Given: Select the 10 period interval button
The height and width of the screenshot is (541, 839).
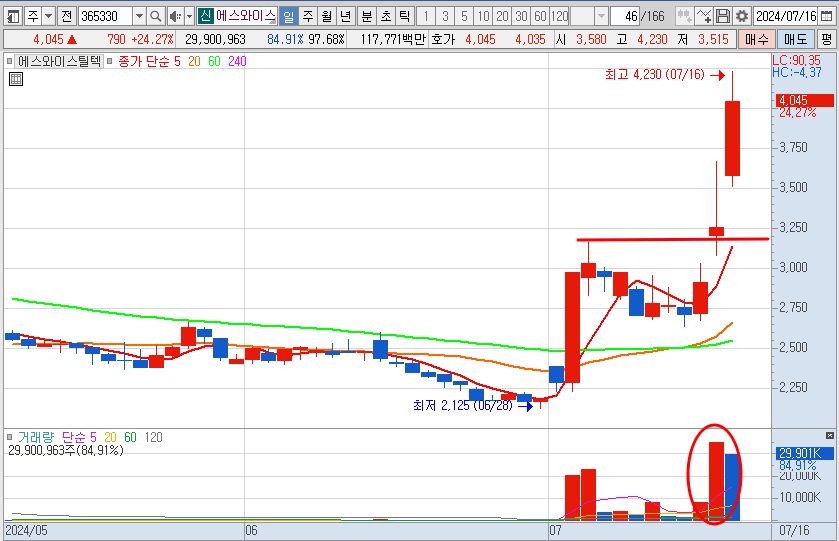Looking at the screenshot, I should coord(484,17).
